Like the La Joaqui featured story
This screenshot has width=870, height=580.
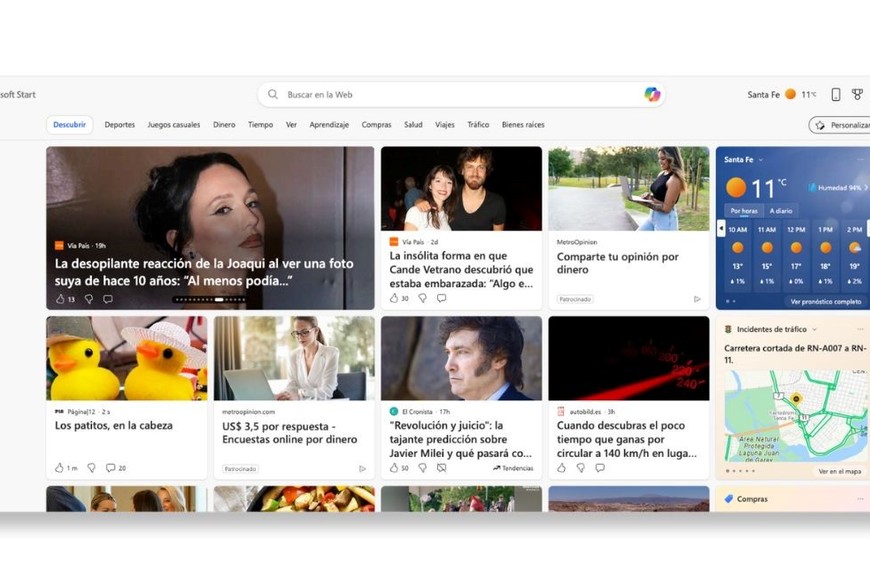tap(60, 299)
